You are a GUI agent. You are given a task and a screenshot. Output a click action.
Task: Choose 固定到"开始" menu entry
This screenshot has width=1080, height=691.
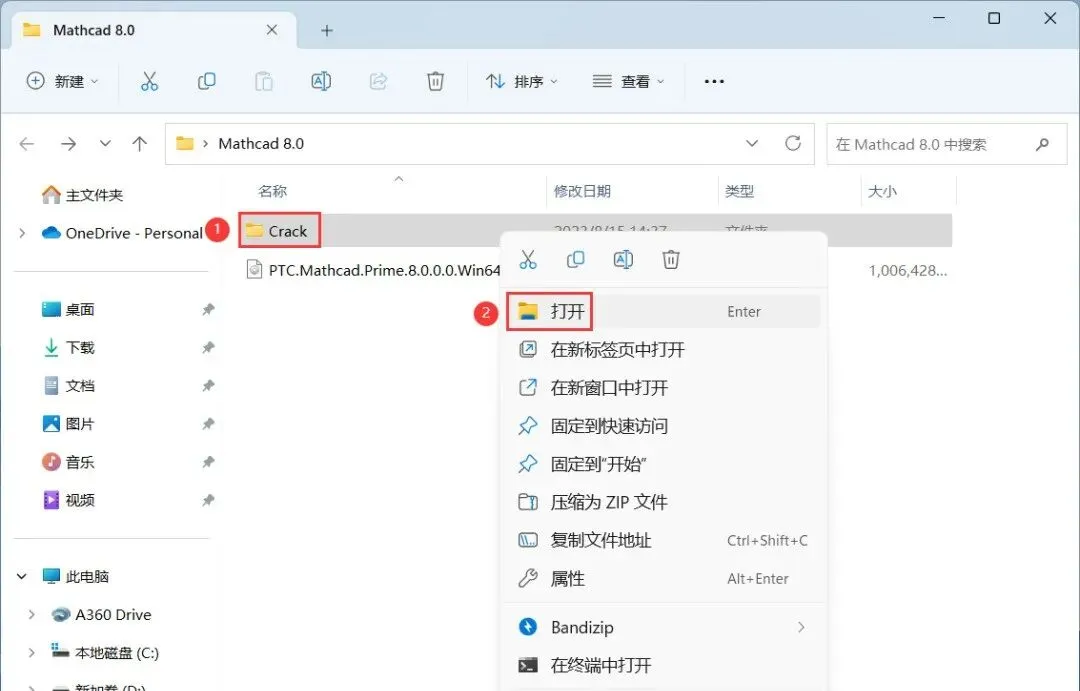[x=663, y=464]
